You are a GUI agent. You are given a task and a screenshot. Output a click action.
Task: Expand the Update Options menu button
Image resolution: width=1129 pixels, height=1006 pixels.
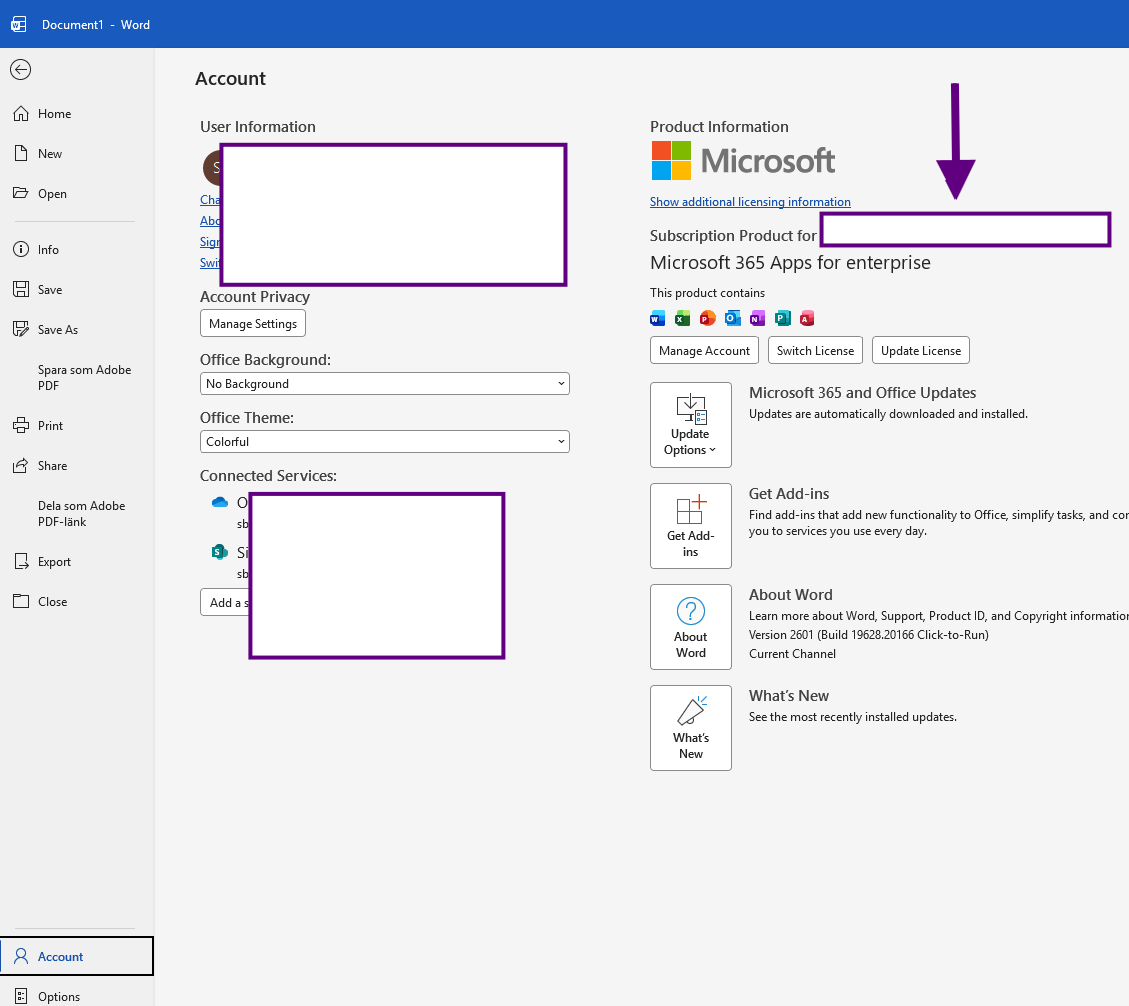(x=691, y=425)
